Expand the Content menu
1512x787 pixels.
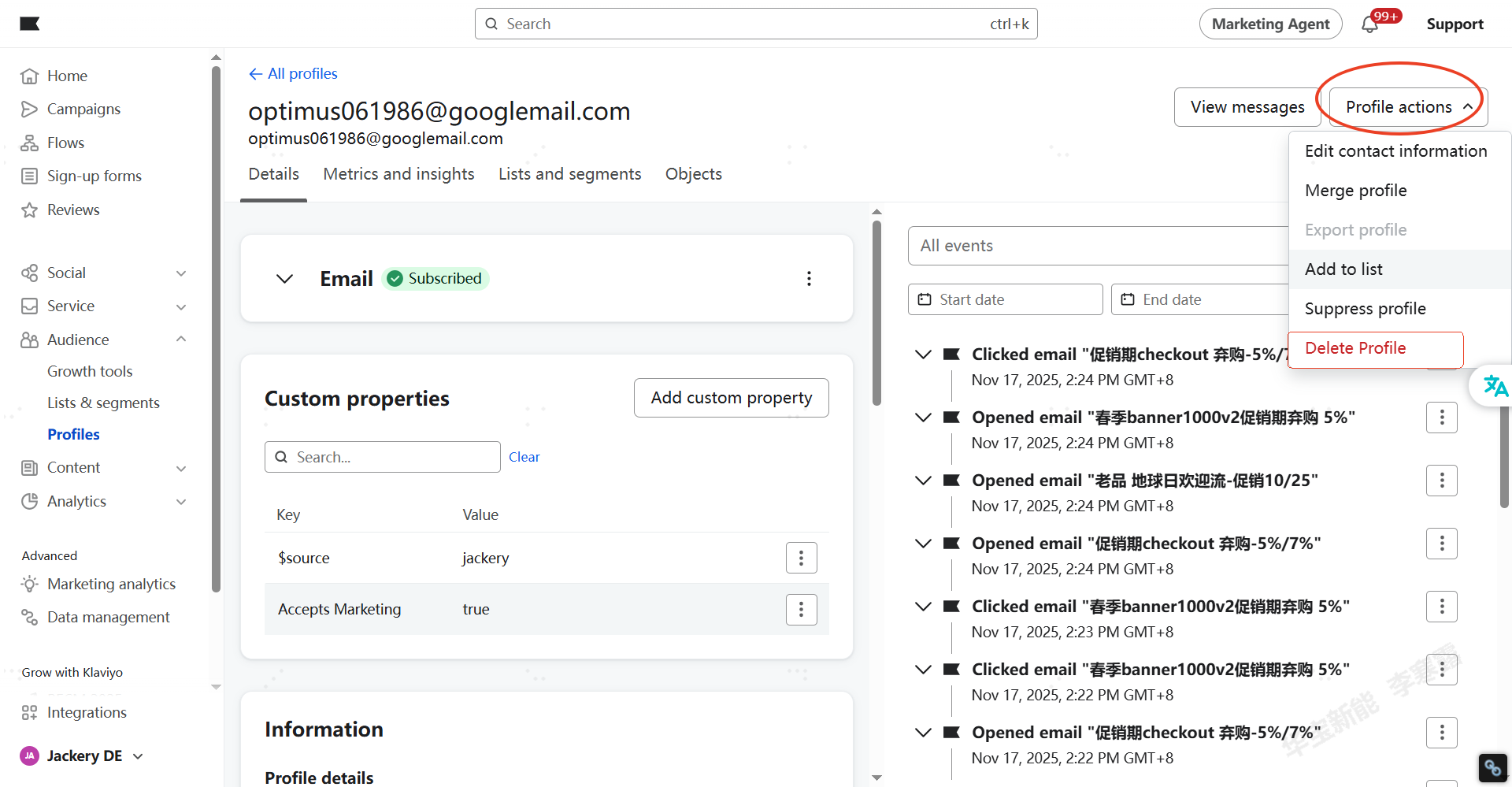click(x=181, y=468)
